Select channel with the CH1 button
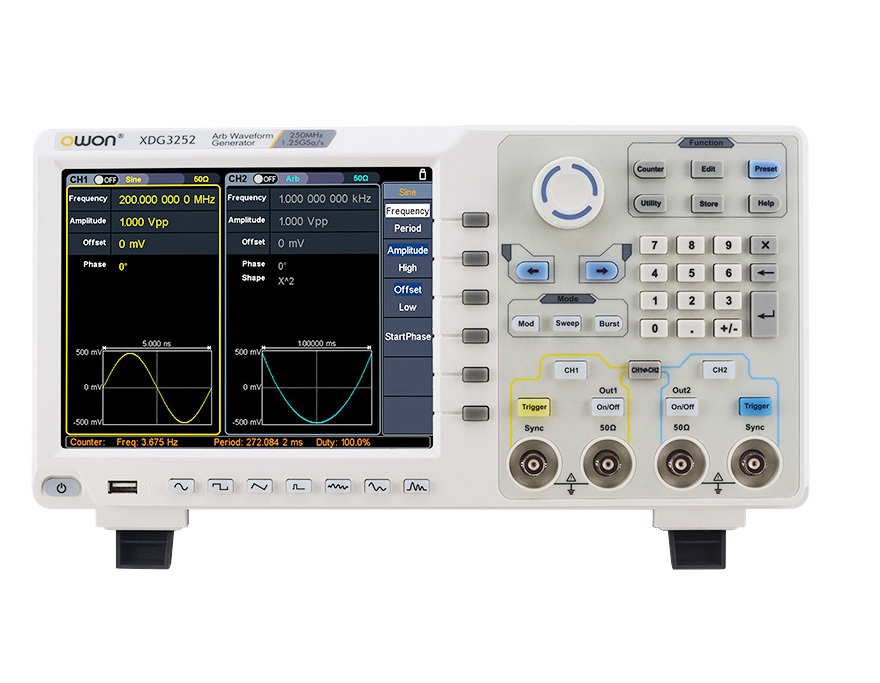Screen dimensions: 880x683 571,370
